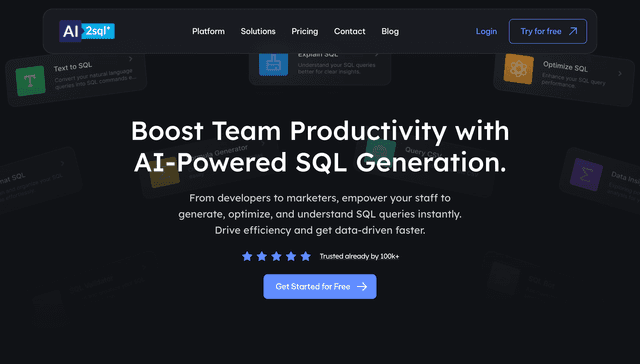Expand the Optimize SQL card chevron
The width and height of the screenshot is (640, 364).
click(620, 73)
